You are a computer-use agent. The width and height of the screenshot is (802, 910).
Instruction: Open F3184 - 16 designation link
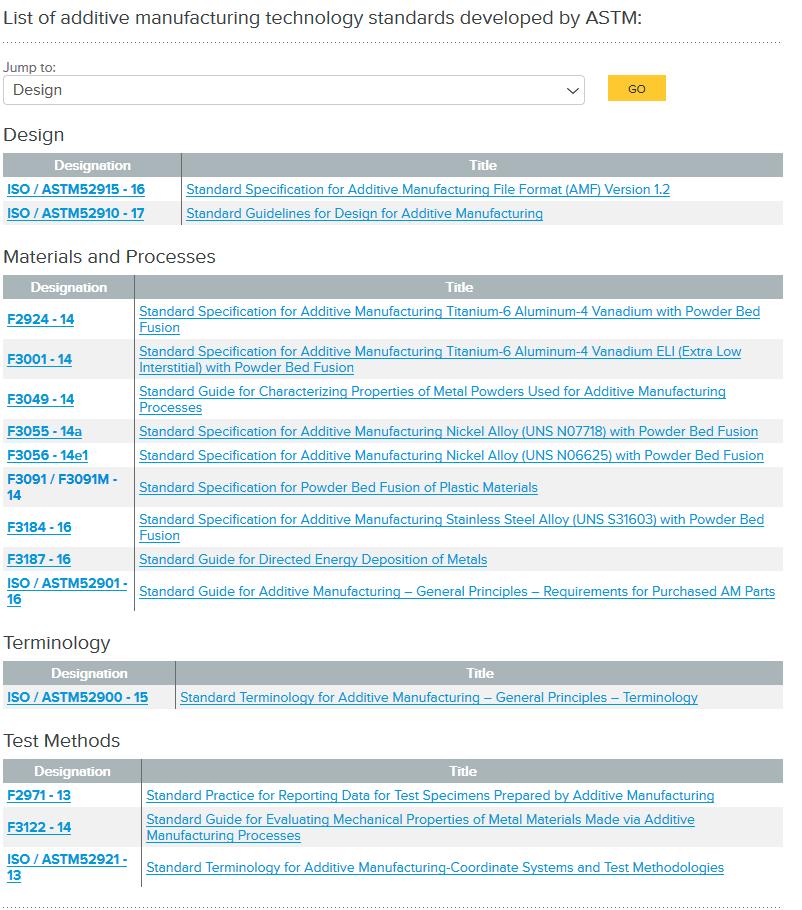(x=39, y=527)
